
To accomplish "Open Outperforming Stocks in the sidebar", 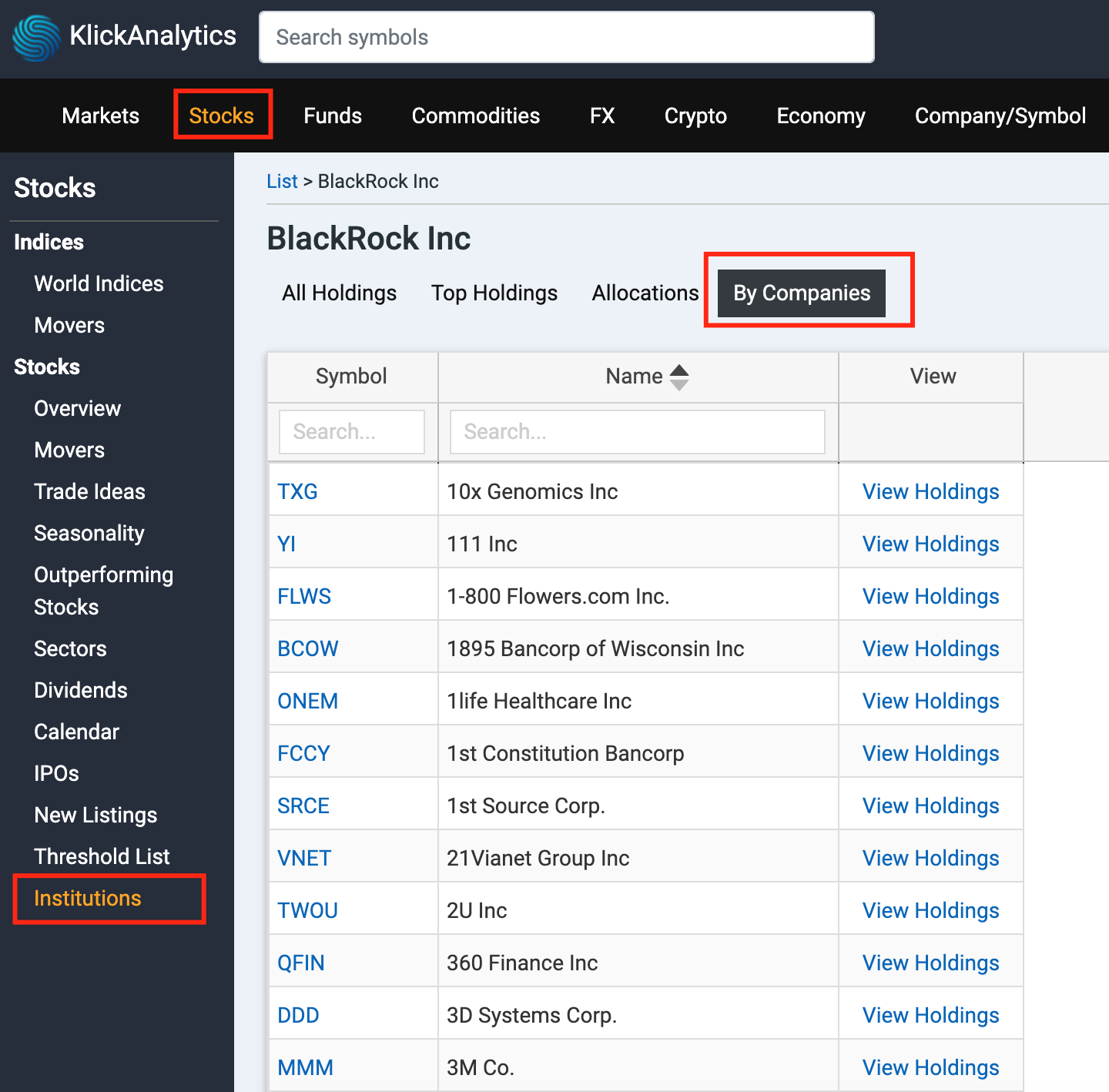I will click(104, 591).
